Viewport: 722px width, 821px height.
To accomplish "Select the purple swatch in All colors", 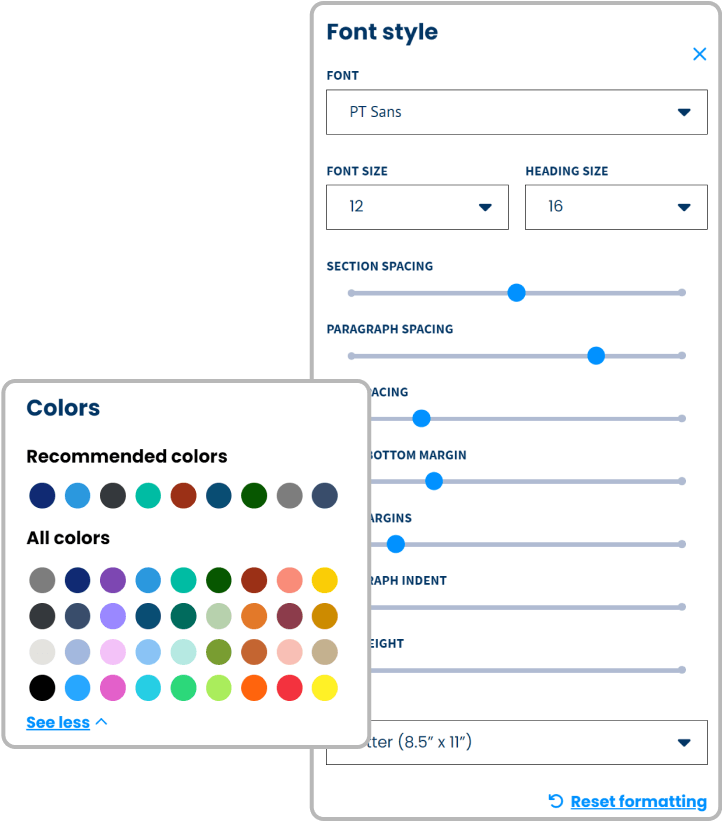I will tap(113, 580).
